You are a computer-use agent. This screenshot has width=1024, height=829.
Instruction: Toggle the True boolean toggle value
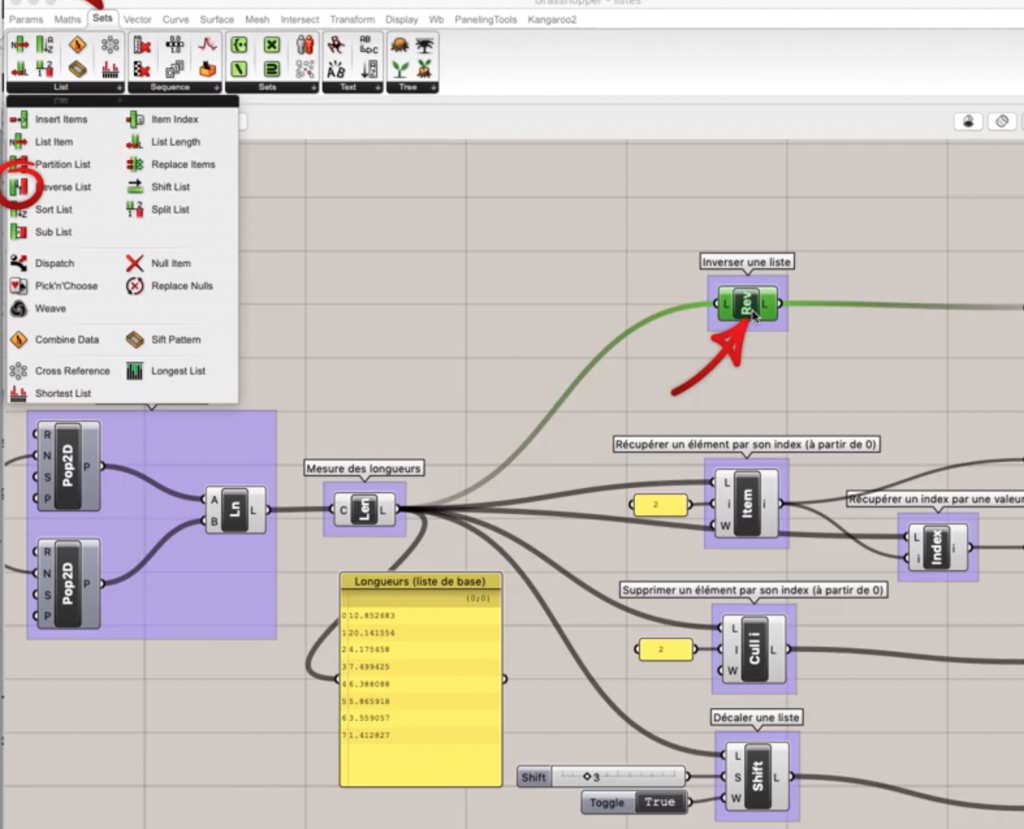coord(659,802)
